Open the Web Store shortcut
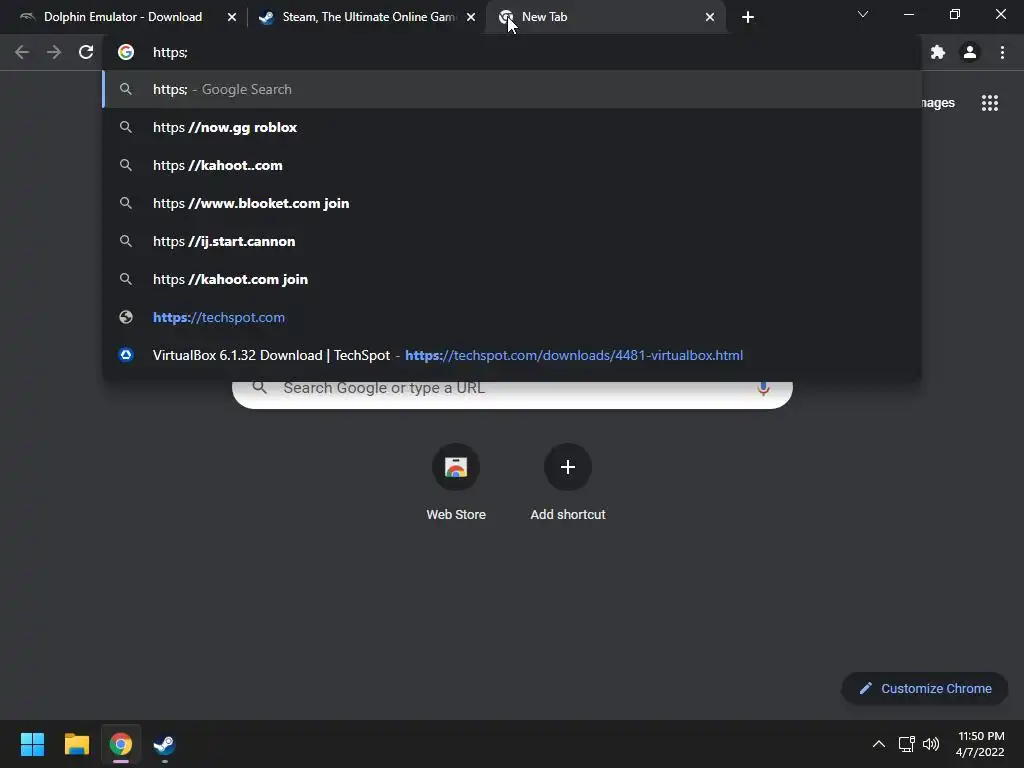This screenshot has height=768, width=1024. (456, 483)
